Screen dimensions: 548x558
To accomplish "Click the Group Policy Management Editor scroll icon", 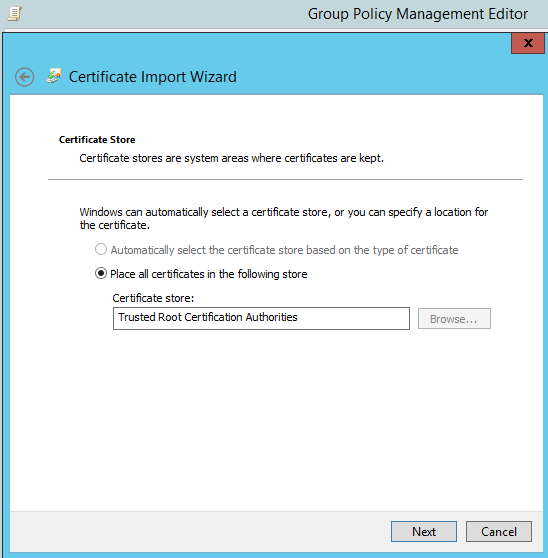I will (15, 14).
